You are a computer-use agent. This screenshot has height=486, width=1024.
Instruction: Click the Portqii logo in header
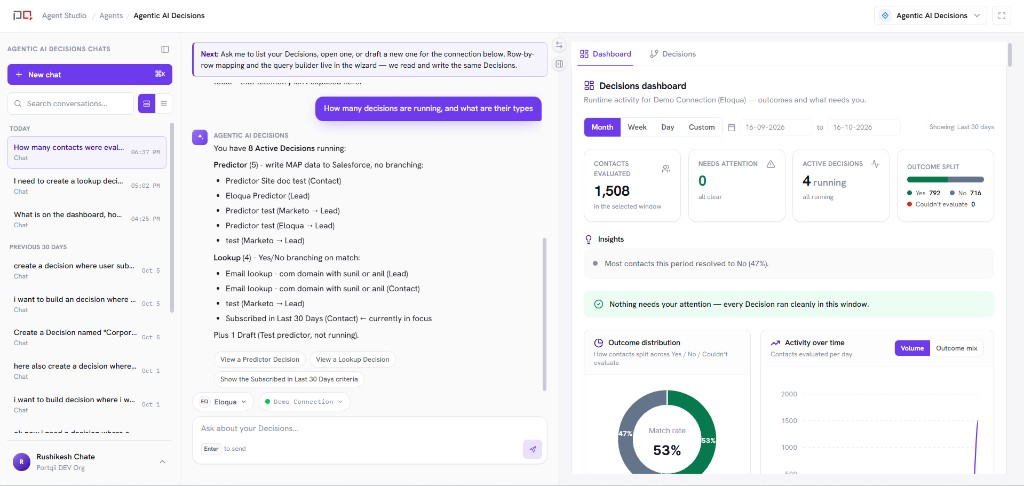coord(22,15)
